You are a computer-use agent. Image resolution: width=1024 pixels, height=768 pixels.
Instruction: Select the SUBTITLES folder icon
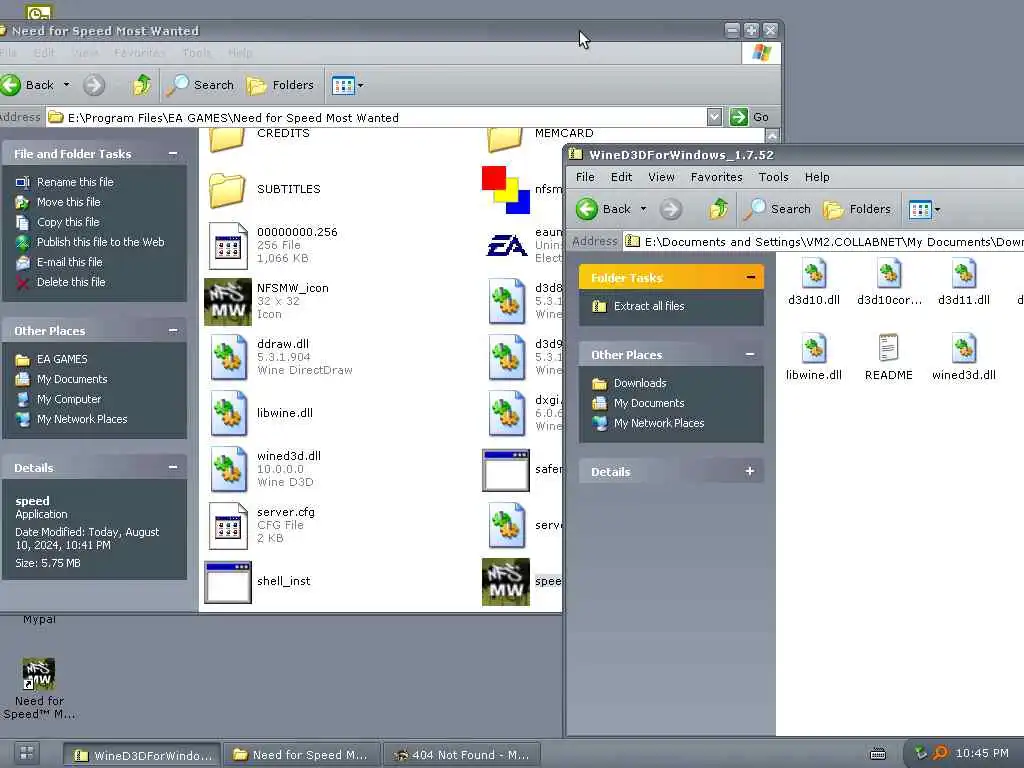pos(227,190)
